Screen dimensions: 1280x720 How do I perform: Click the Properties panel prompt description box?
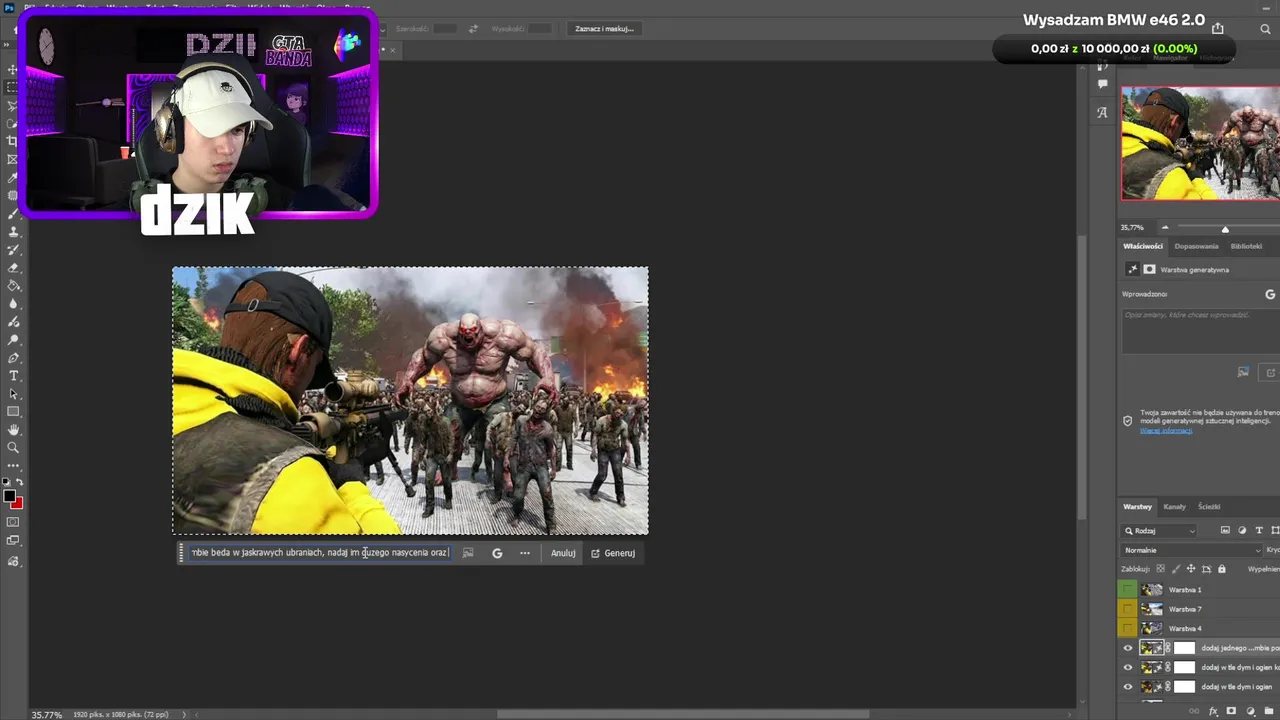click(1200, 330)
